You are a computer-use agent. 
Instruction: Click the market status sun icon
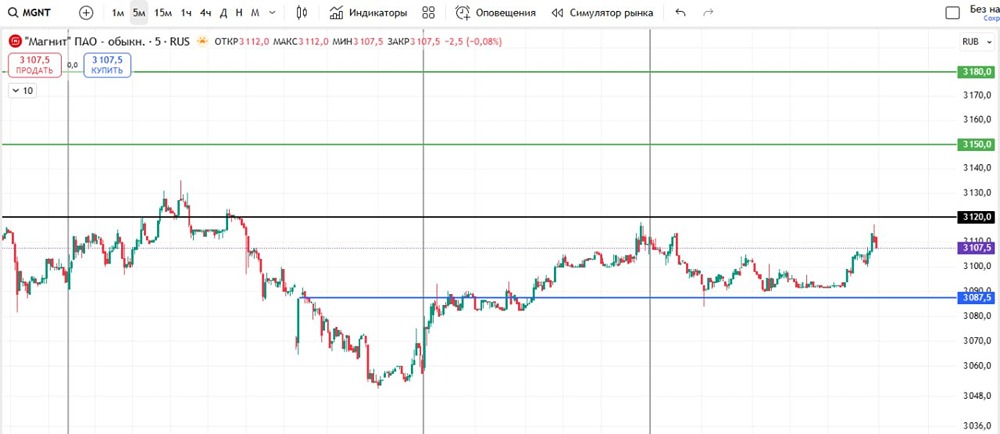203,41
